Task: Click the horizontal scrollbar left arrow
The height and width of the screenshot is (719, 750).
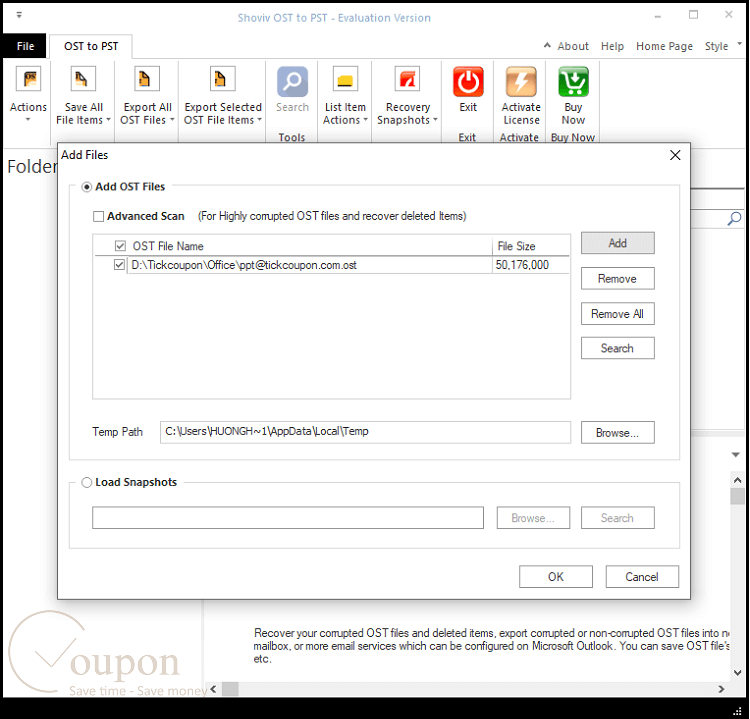Action: point(213,689)
